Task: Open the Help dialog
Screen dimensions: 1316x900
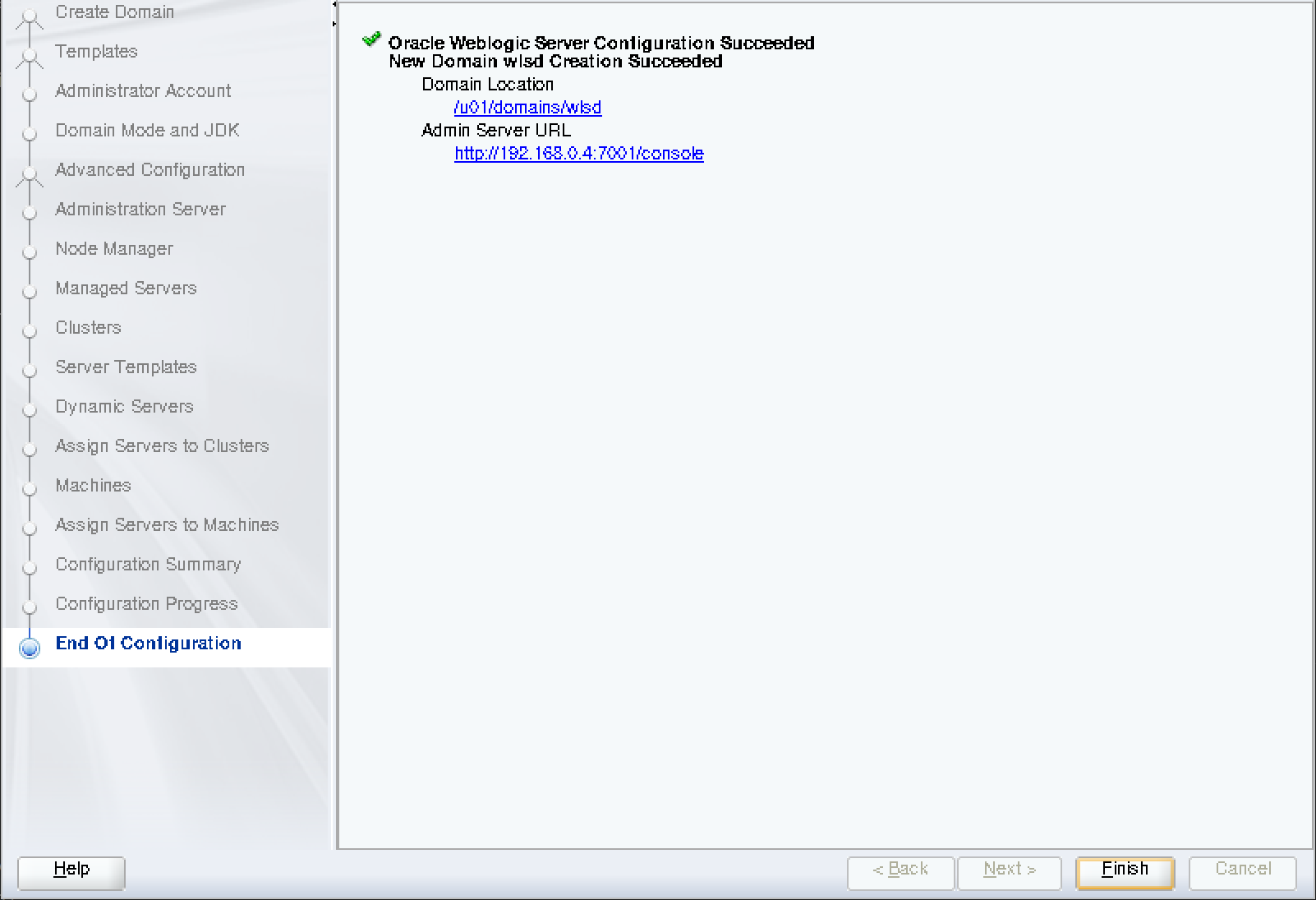Action: tap(71, 872)
